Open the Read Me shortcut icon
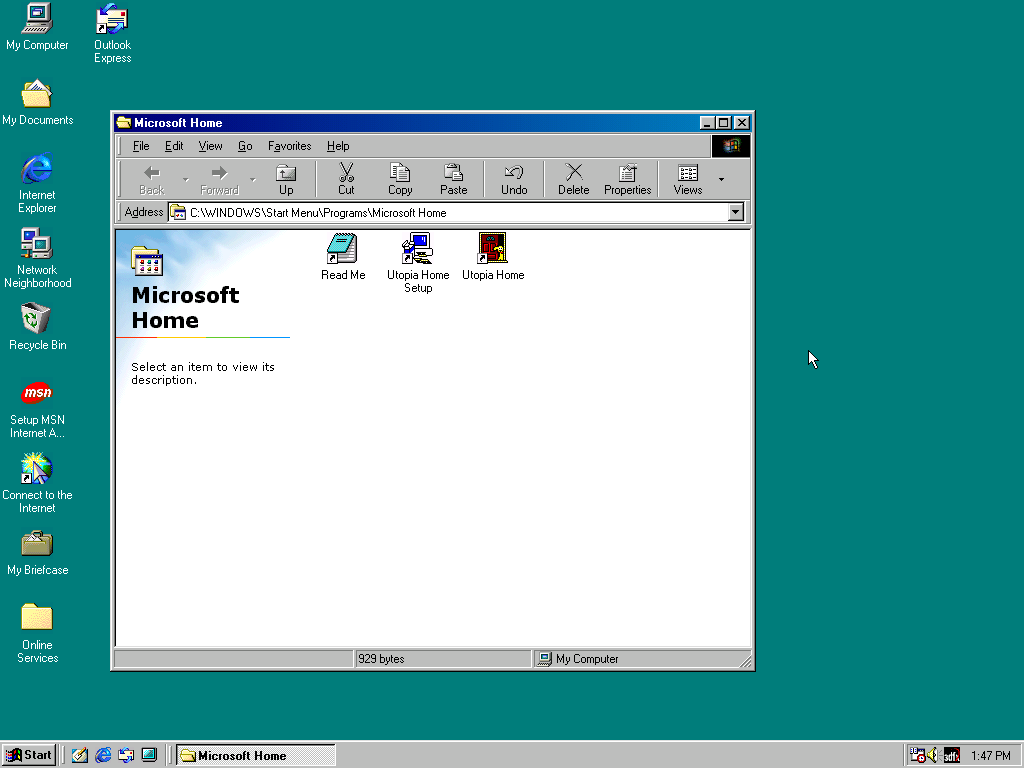Viewport: 1024px width, 768px height. tap(342, 250)
